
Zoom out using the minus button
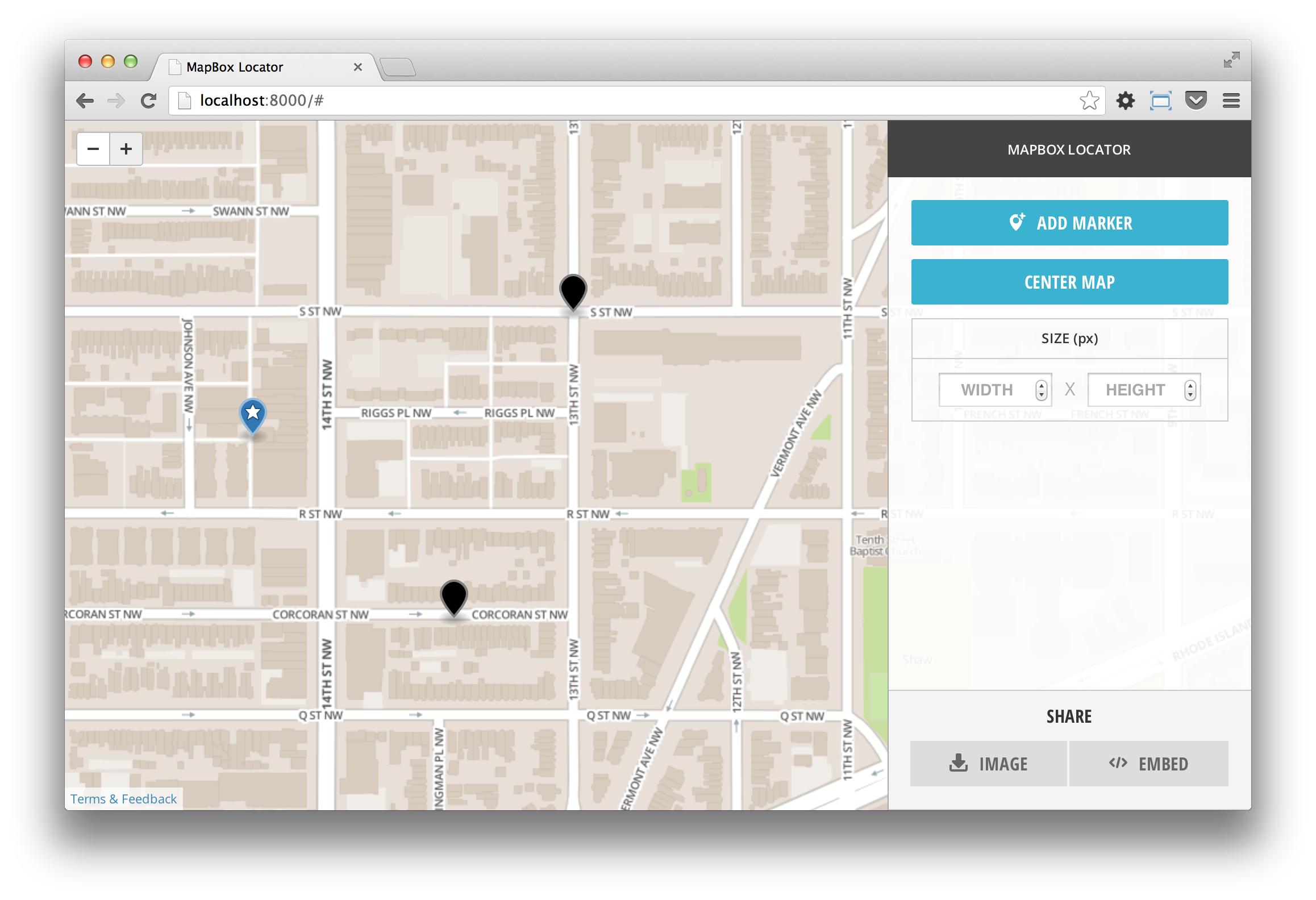93,149
